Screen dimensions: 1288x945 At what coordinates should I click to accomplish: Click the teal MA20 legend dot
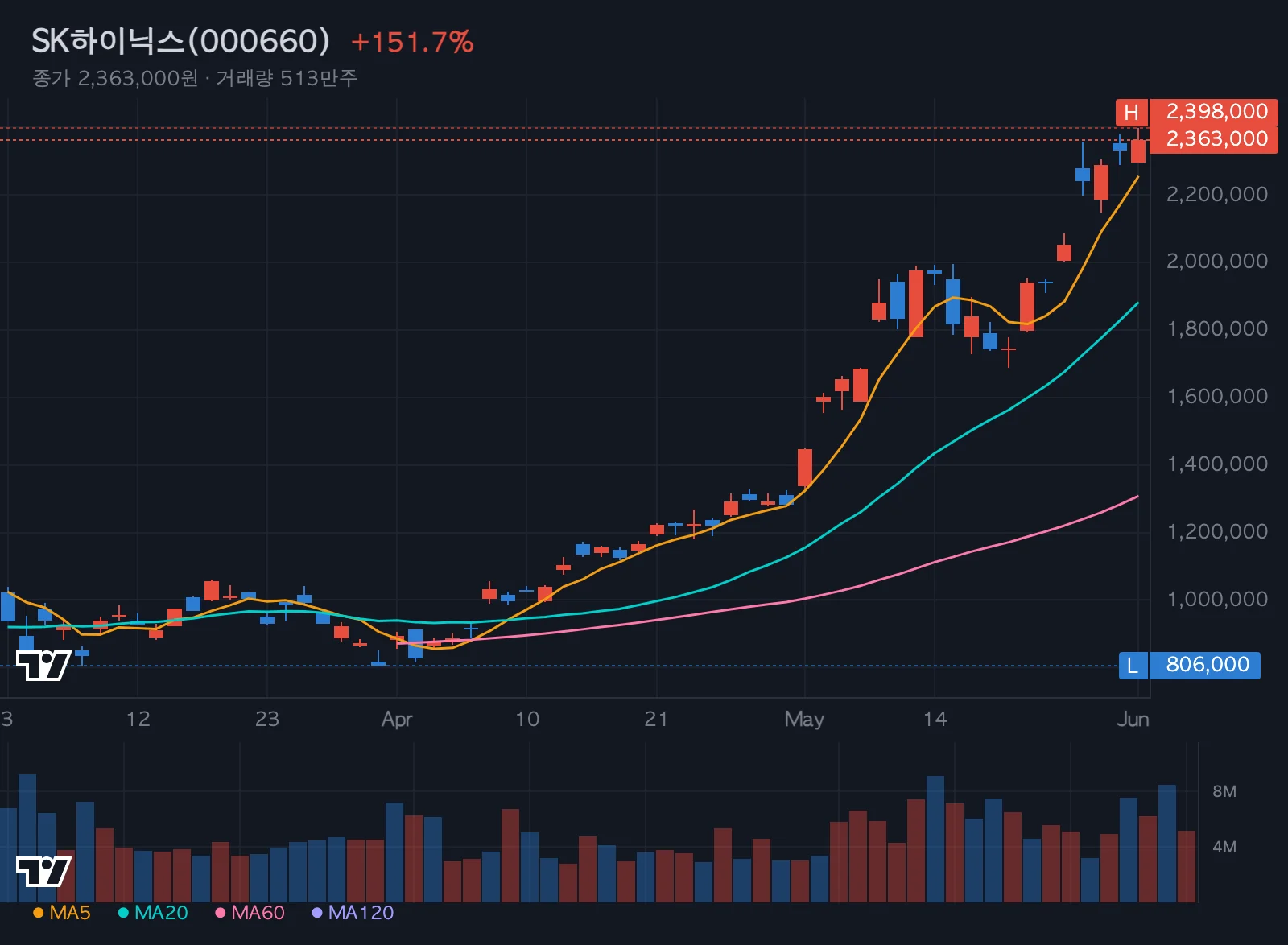point(123,913)
